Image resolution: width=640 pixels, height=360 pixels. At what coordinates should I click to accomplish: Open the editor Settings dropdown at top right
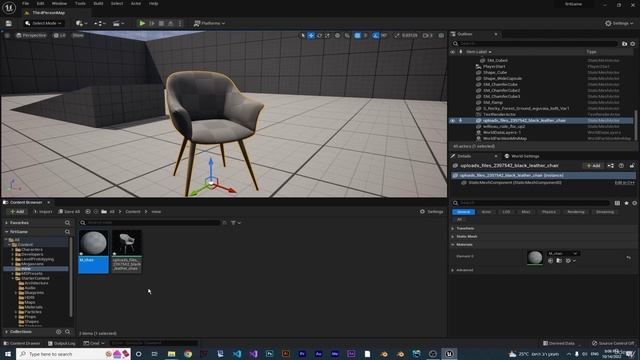619,23
